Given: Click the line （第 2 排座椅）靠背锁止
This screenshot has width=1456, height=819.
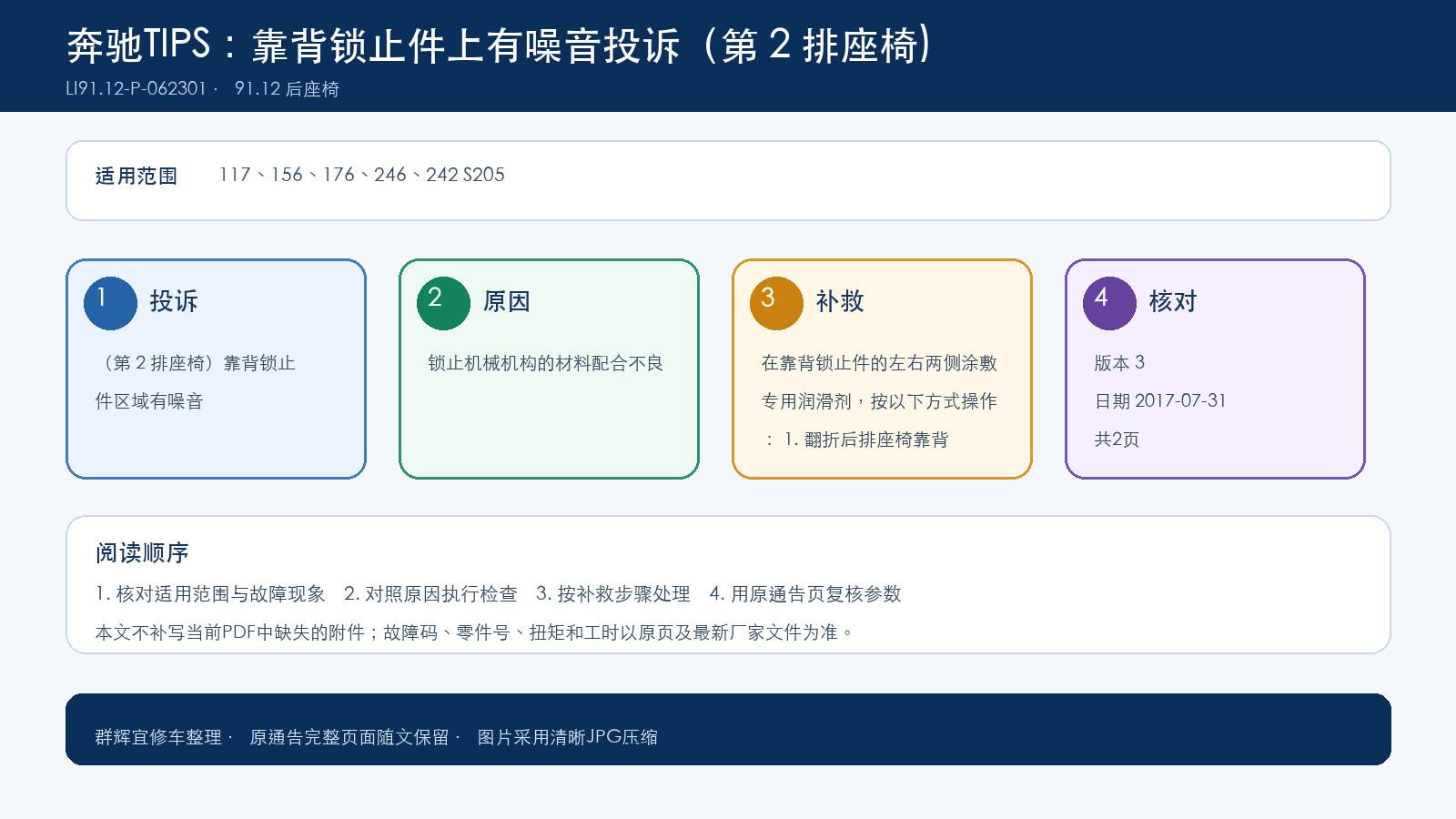Looking at the screenshot, I should (x=196, y=363).
